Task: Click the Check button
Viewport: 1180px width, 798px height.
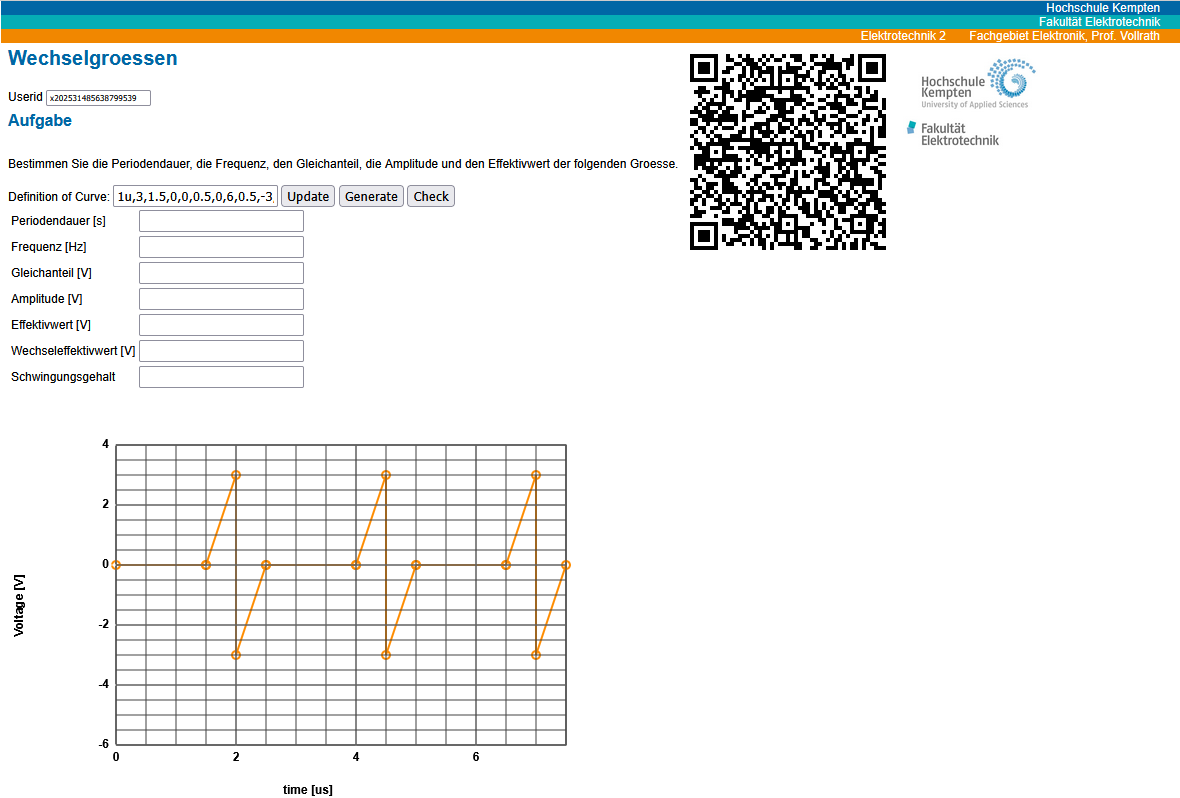Action: point(431,196)
